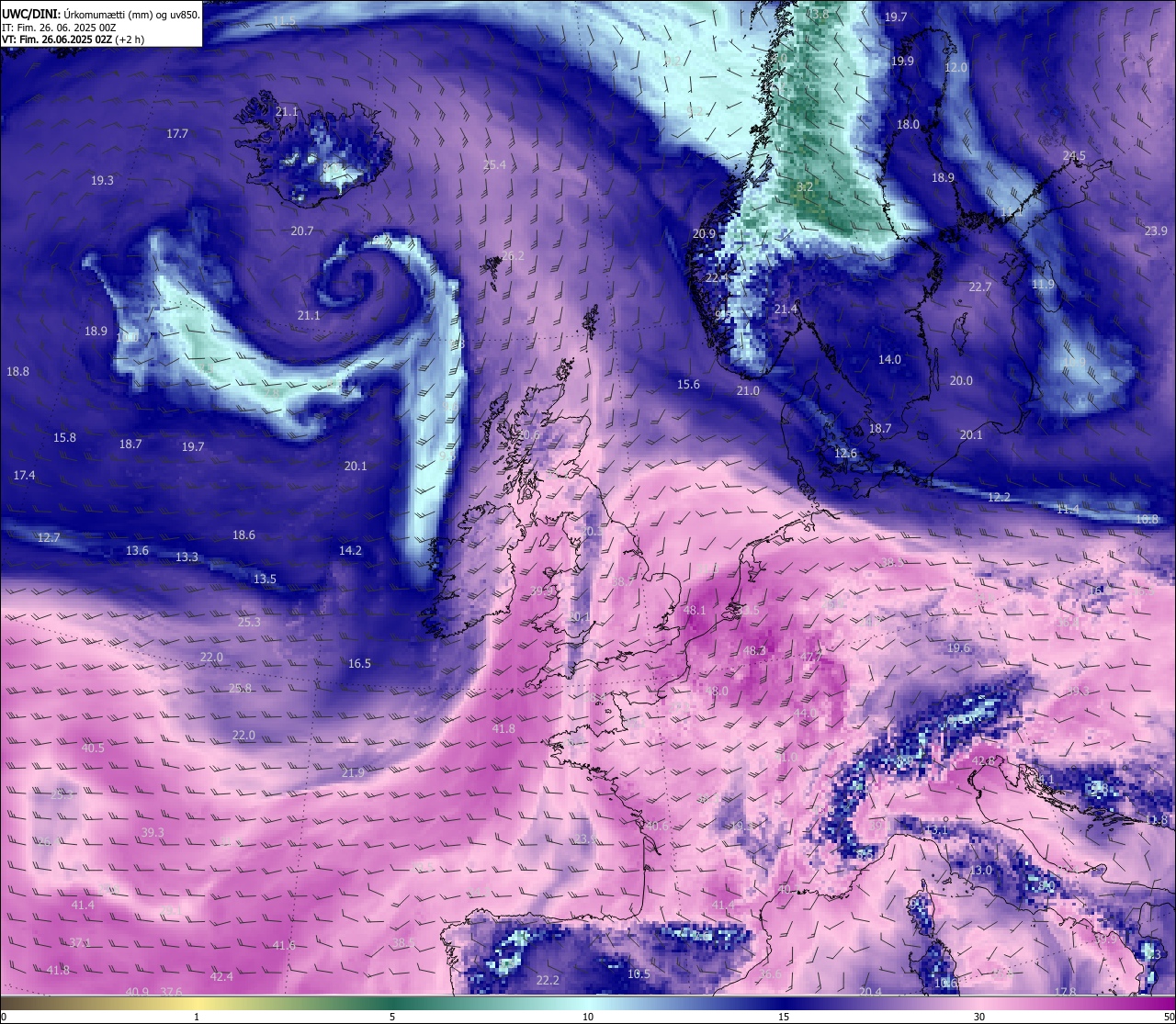Click the 22.7 value over the Baltic

(980, 287)
